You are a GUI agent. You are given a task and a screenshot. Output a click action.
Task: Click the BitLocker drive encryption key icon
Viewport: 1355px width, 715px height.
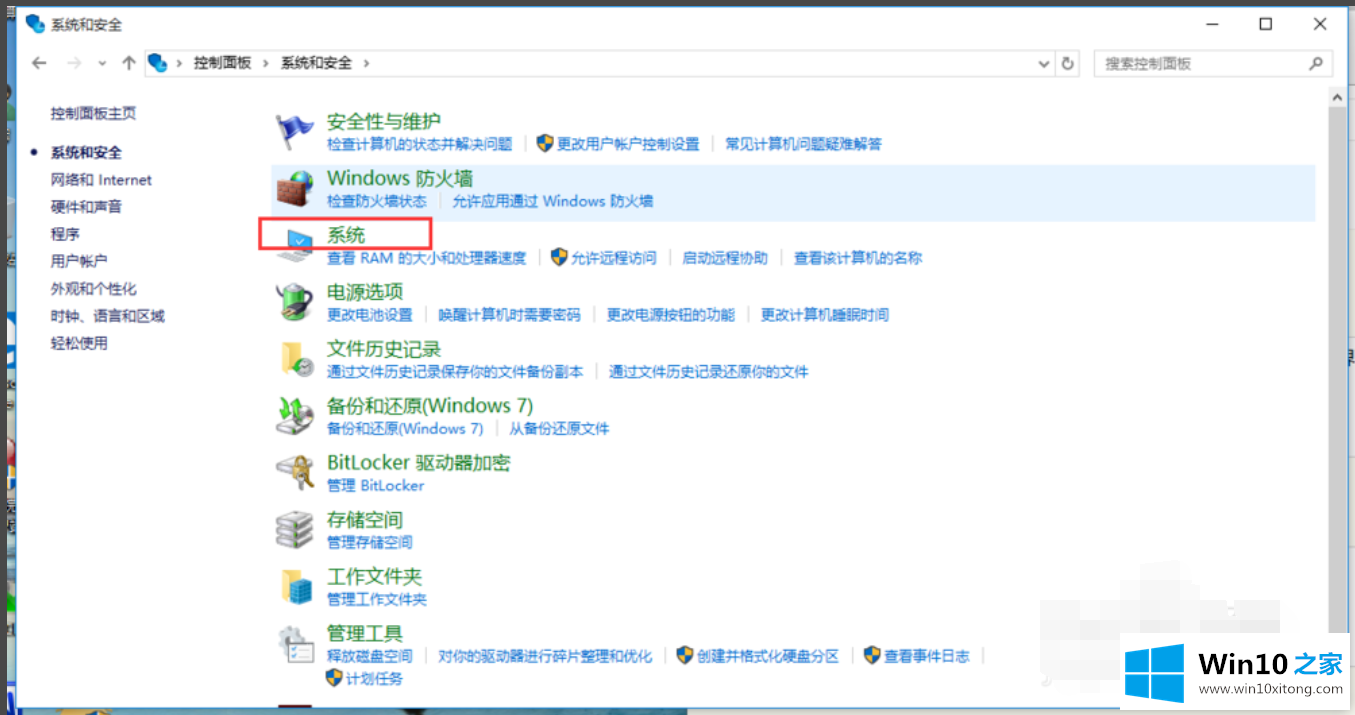tap(295, 472)
